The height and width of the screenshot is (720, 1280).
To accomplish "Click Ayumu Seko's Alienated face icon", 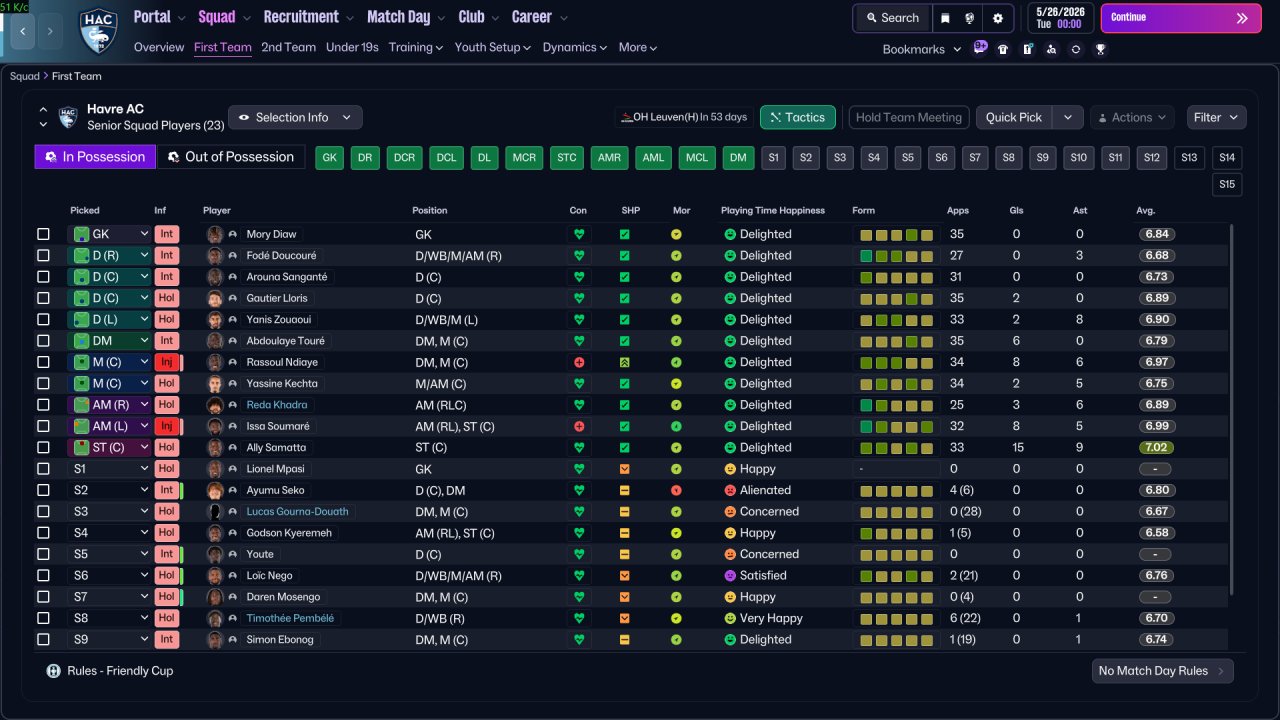I will tap(730, 490).
